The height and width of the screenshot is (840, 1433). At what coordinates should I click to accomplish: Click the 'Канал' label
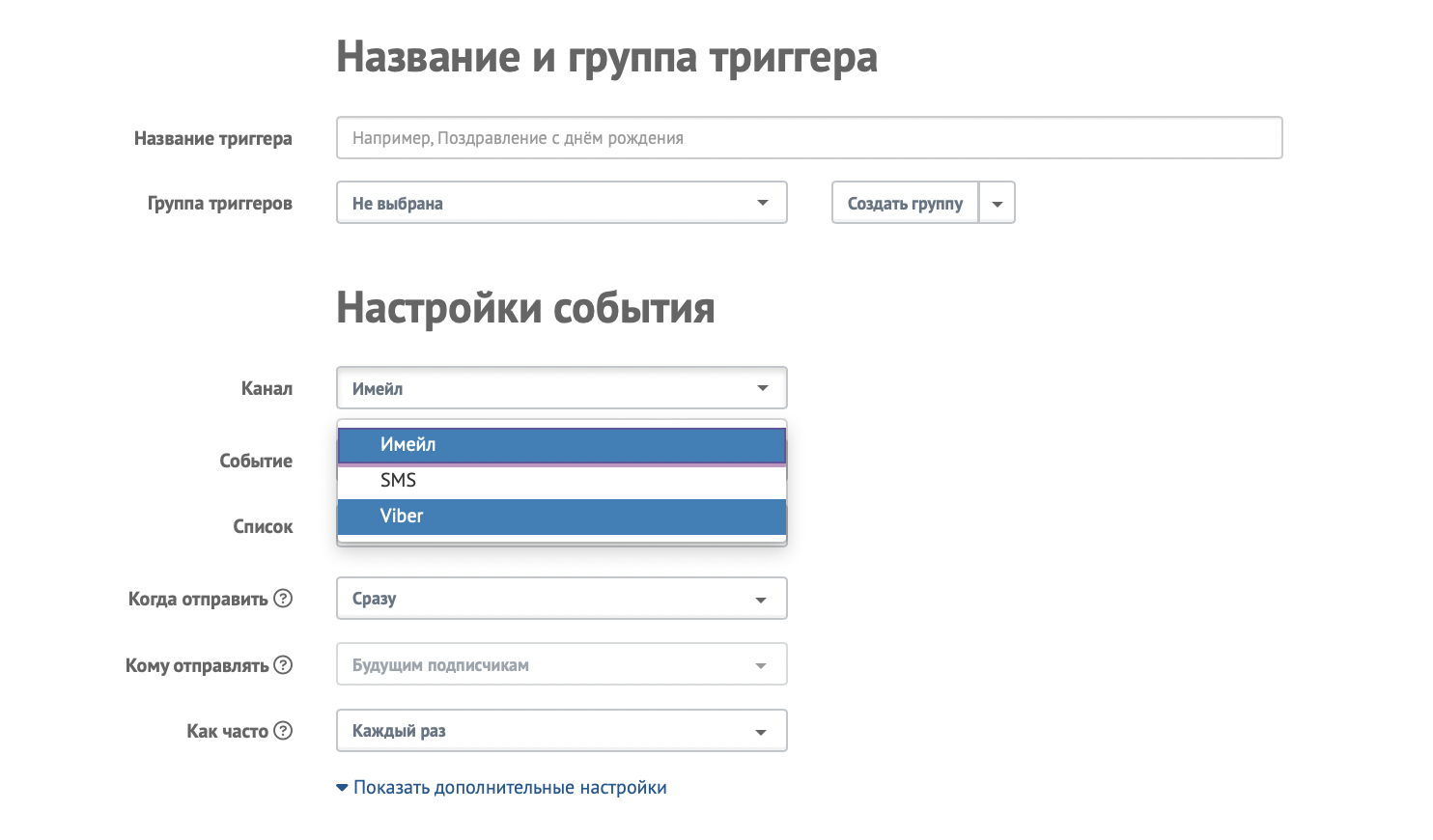267,388
